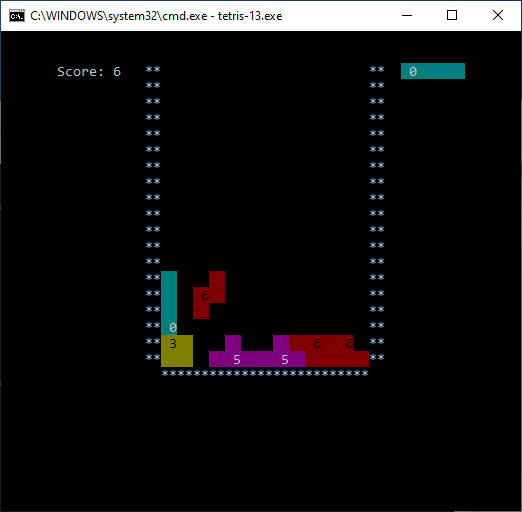The height and width of the screenshot is (512, 522).
Task: Click the rightmost 6 label on red piece
Action: click(x=349, y=343)
